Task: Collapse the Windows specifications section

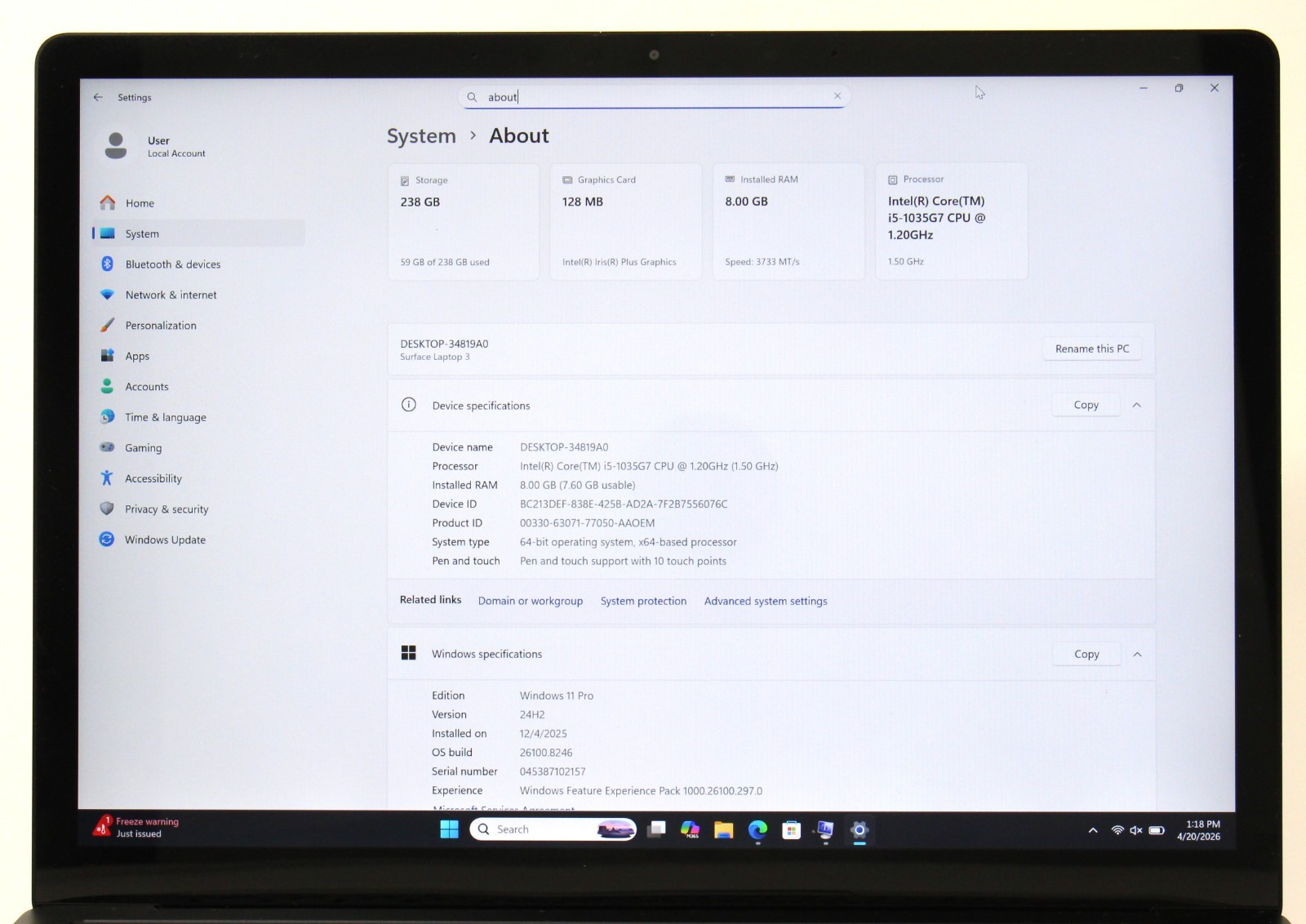Action: (1137, 654)
